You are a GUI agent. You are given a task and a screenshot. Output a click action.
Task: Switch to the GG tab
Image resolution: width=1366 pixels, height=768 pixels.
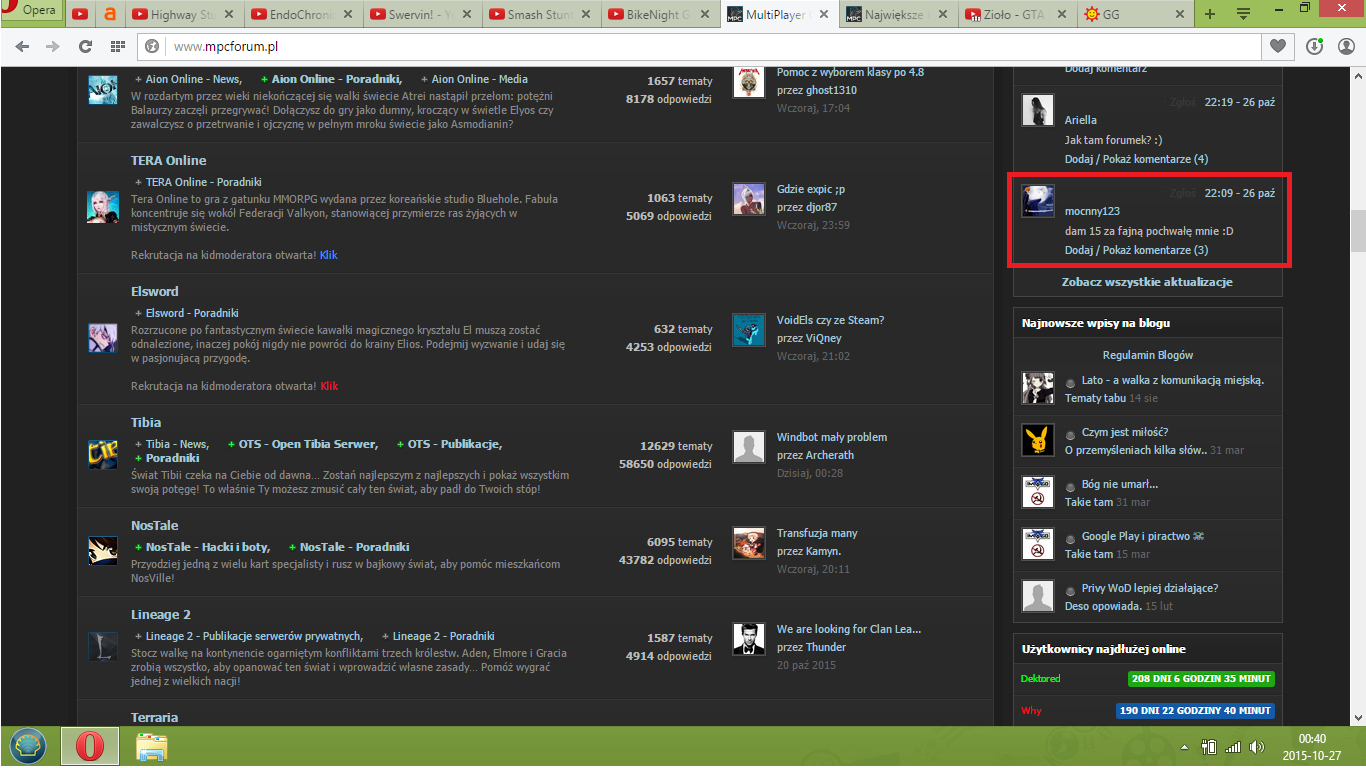click(1135, 14)
